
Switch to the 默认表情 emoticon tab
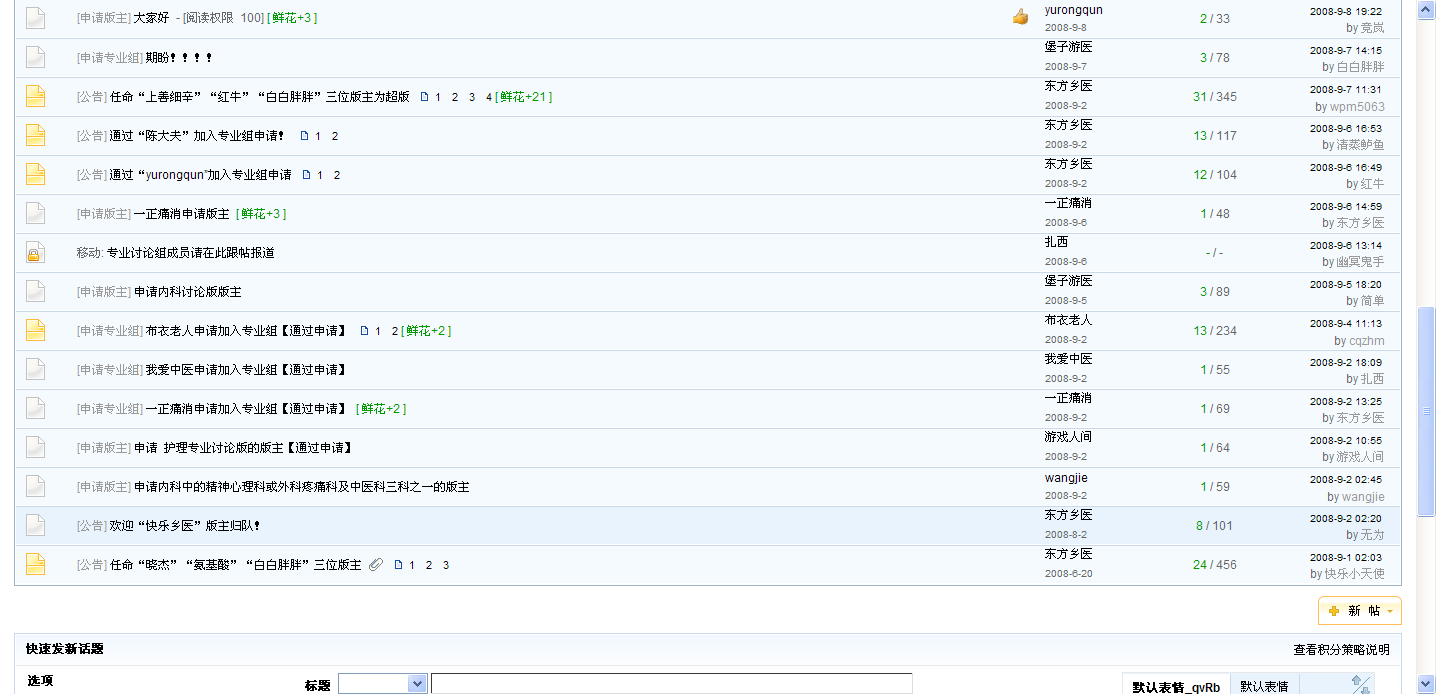click(x=1264, y=686)
